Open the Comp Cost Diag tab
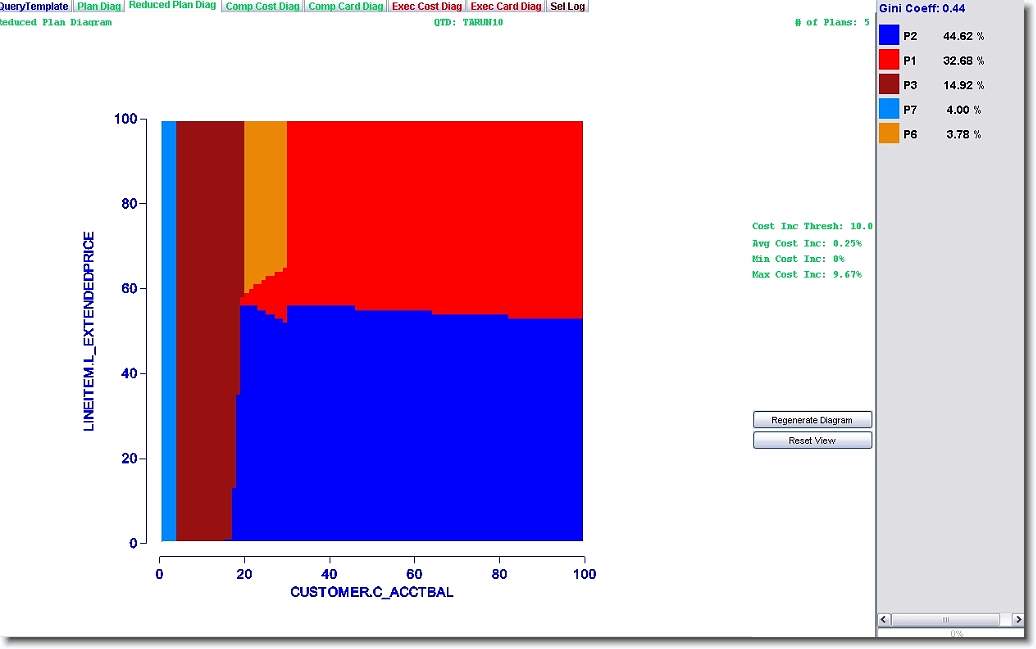 [262, 6]
